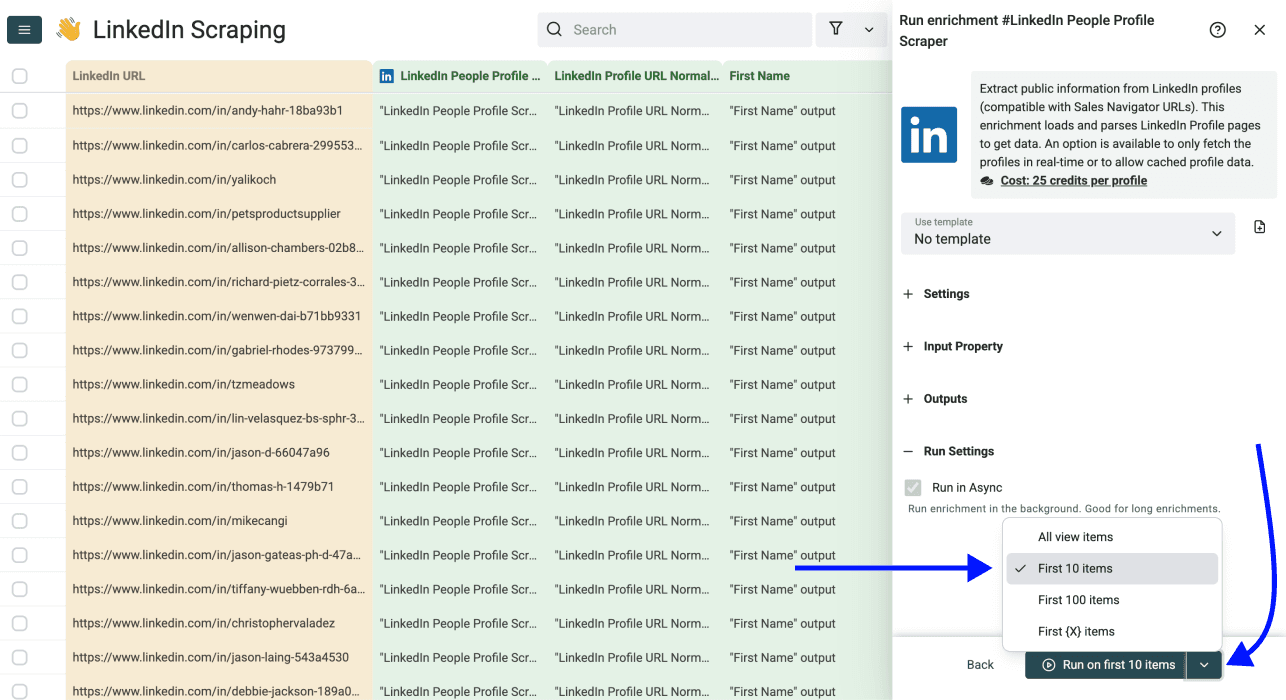Toggle the select-all checkbox in the table header
Screen dimensions: 1286x700
pos(17,75)
